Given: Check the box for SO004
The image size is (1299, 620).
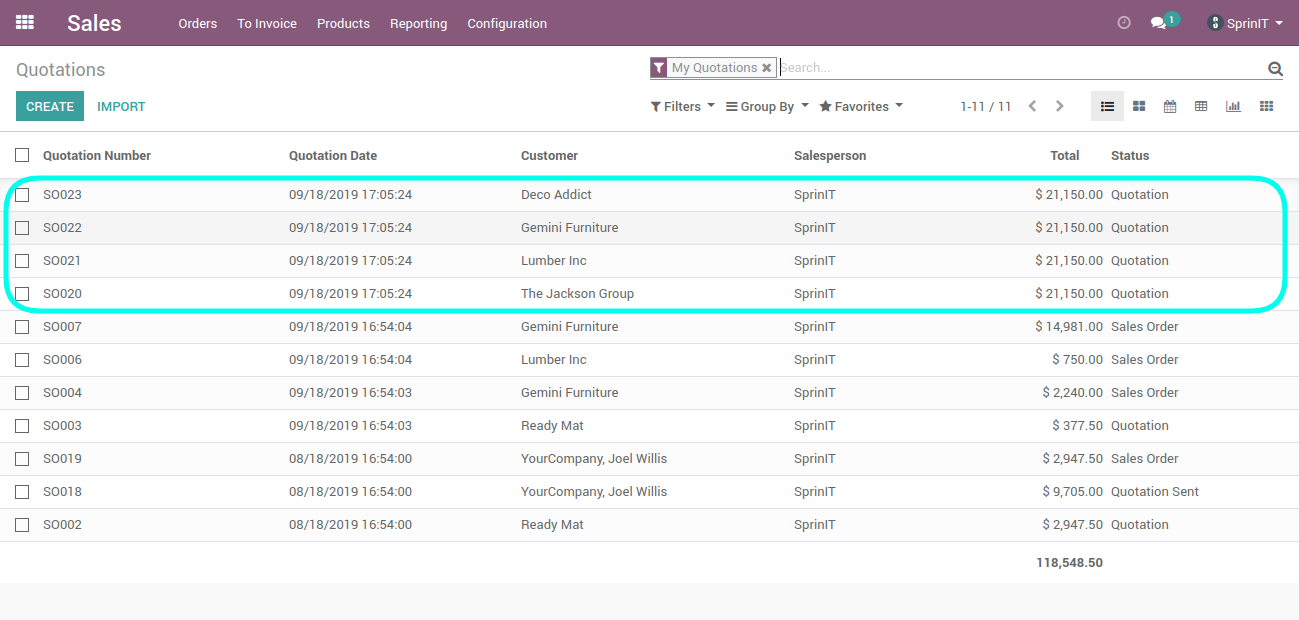Looking at the screenshot, I should click(x=22, y=393).
